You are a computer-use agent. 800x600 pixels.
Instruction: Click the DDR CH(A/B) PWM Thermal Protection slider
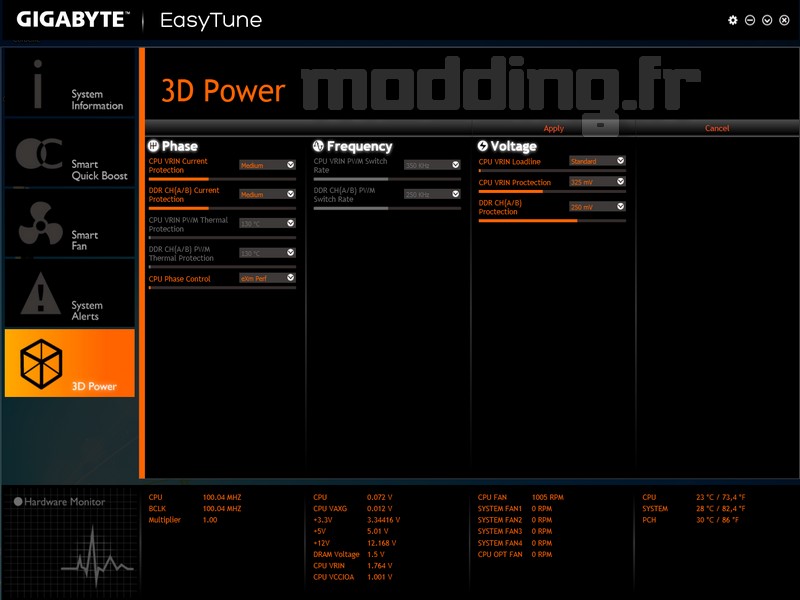pos(222,267)
